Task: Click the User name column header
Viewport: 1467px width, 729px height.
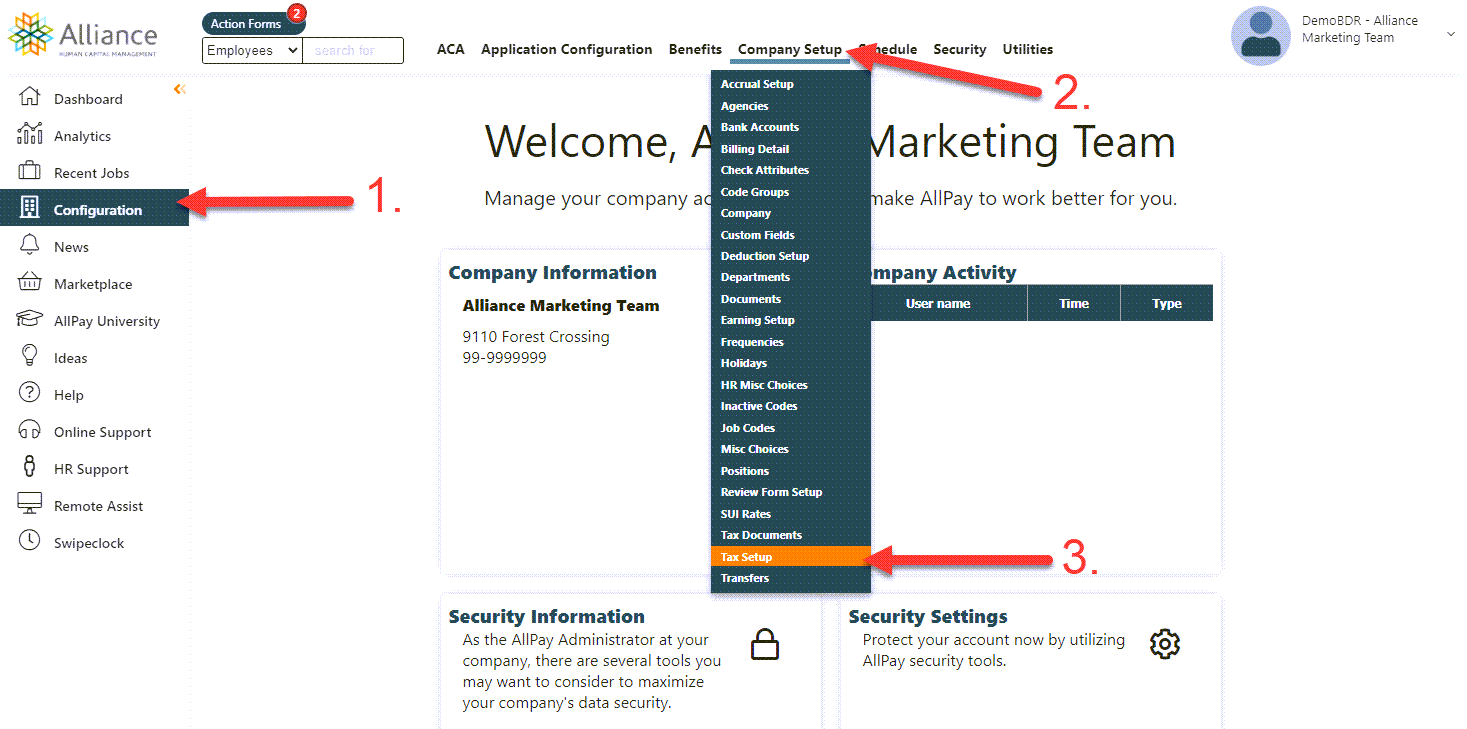Action: click(938, 303)
